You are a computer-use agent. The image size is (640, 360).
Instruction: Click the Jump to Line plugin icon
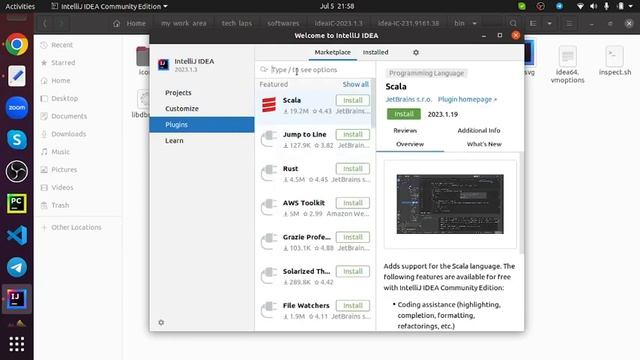269,139
